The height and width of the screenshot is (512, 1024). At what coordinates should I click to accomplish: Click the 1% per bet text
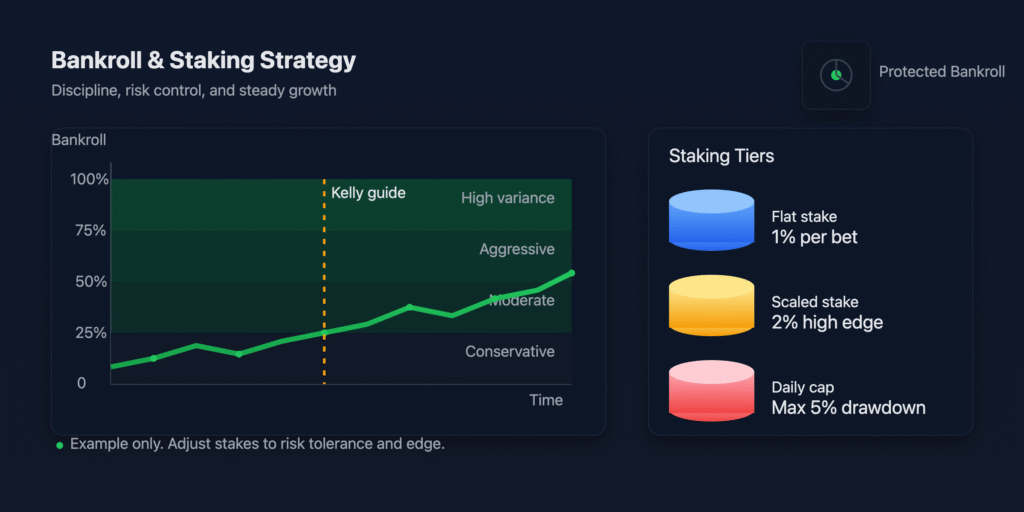pos(814,237)
